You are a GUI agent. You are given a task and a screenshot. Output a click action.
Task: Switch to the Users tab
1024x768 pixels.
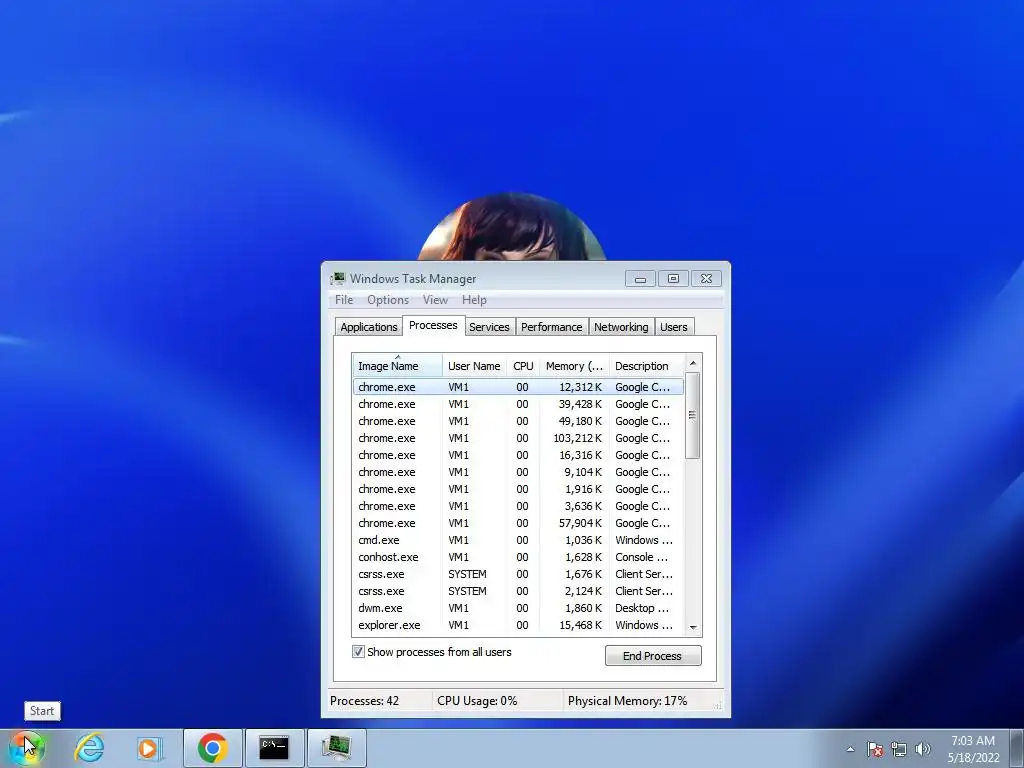click(x=673, y=327)
